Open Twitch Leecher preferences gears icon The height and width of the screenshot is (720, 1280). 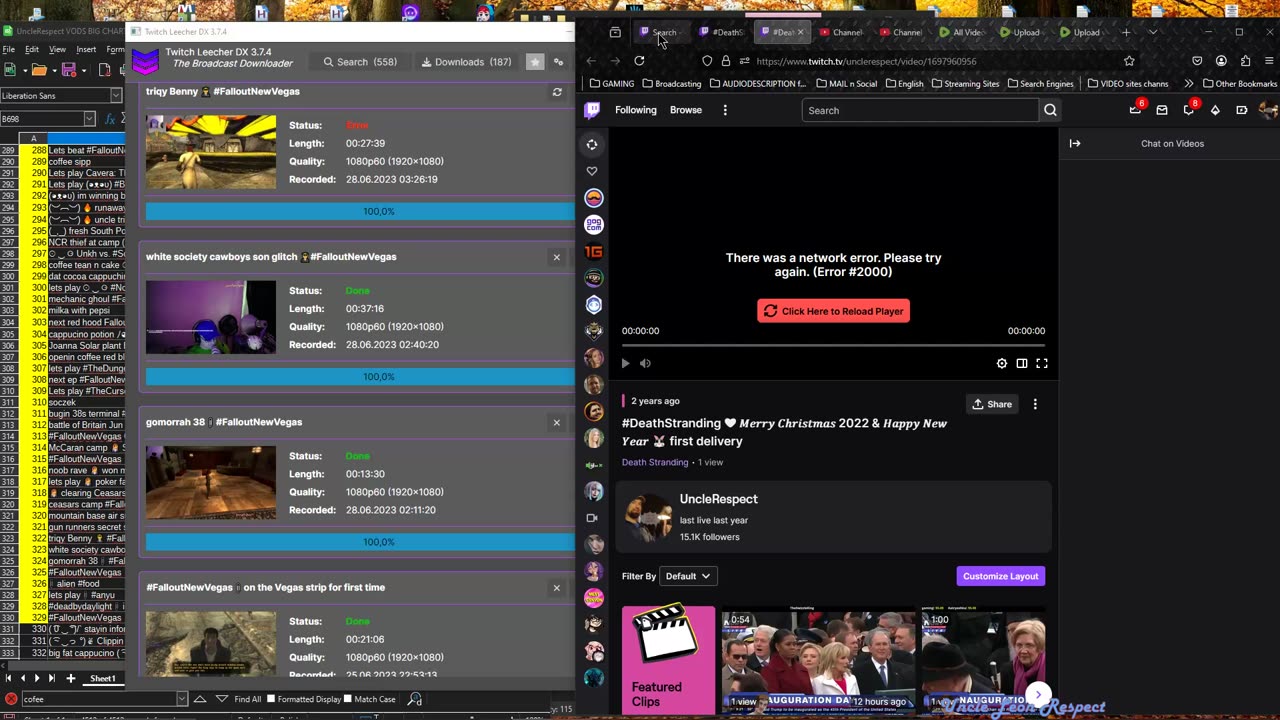click(558, 62)
